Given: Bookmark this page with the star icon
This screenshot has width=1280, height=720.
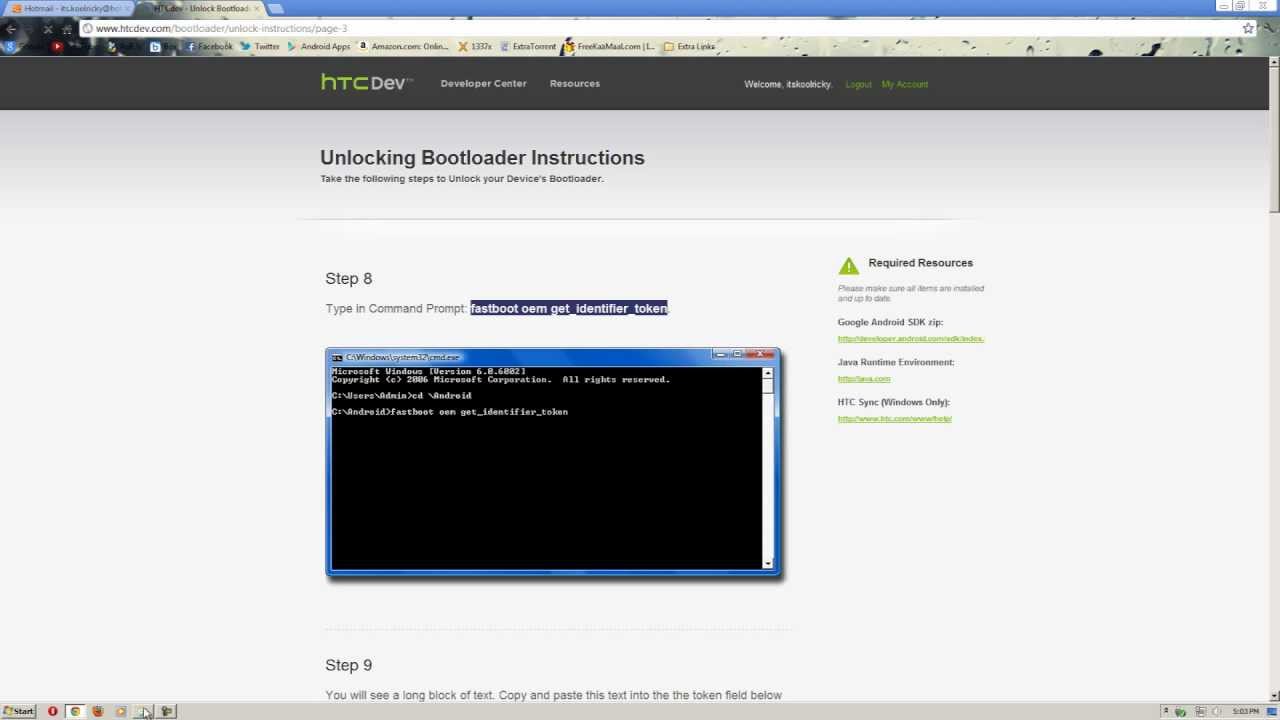Looking at the screenshot, I should [1248, 28].
